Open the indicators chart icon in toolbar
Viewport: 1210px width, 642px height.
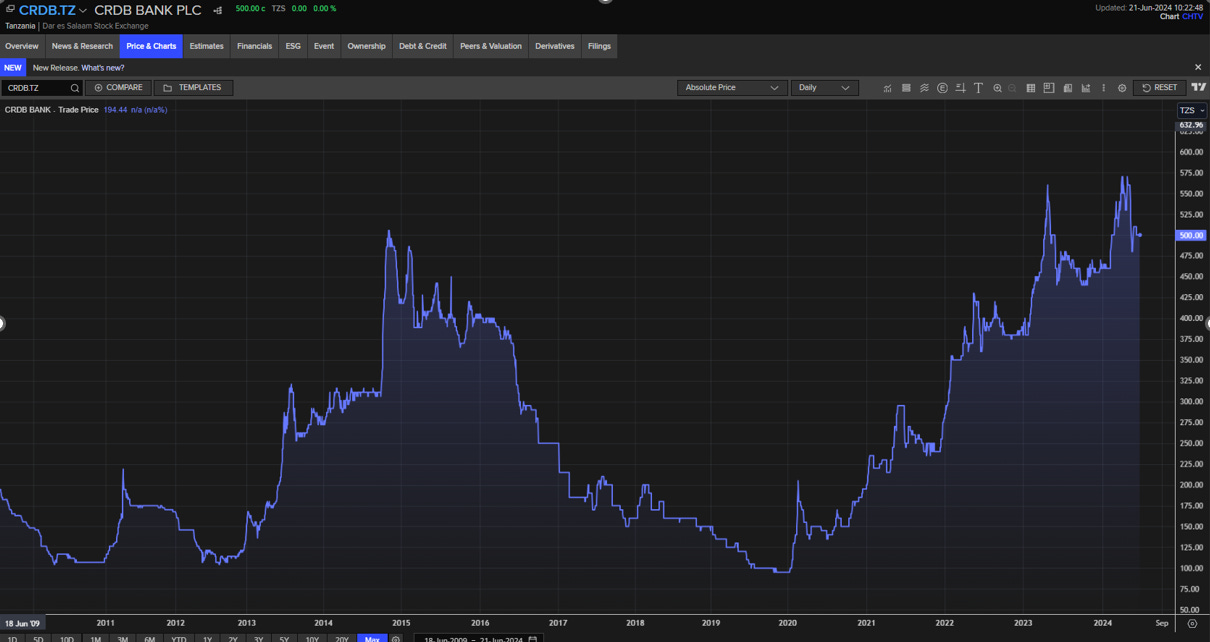(888, 88)
